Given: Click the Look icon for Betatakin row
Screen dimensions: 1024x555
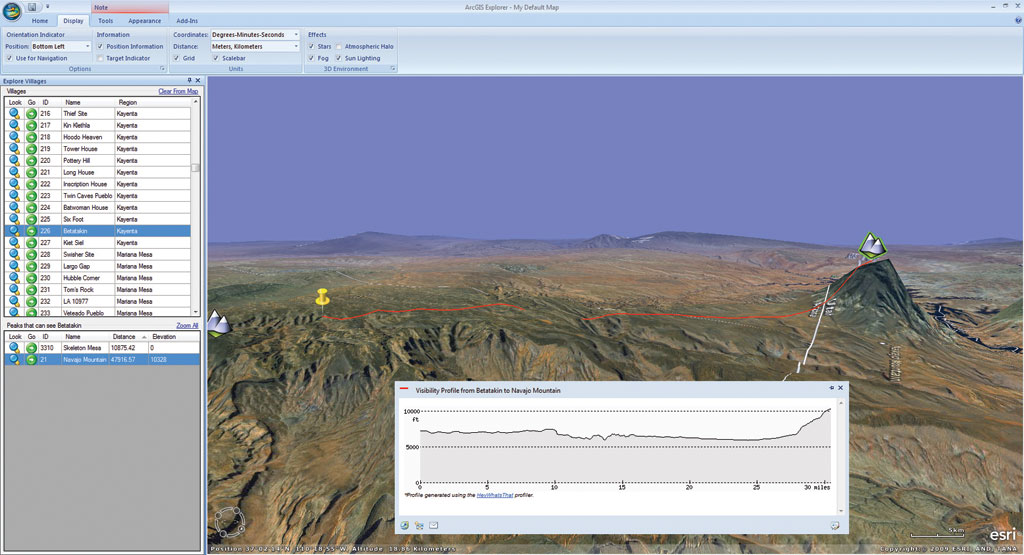Looking at the screenshot, I should [14, 231].
